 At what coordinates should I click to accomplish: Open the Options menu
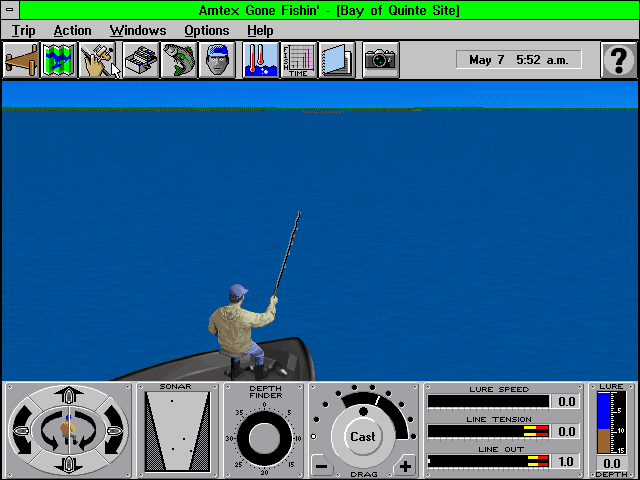(207, 31)
